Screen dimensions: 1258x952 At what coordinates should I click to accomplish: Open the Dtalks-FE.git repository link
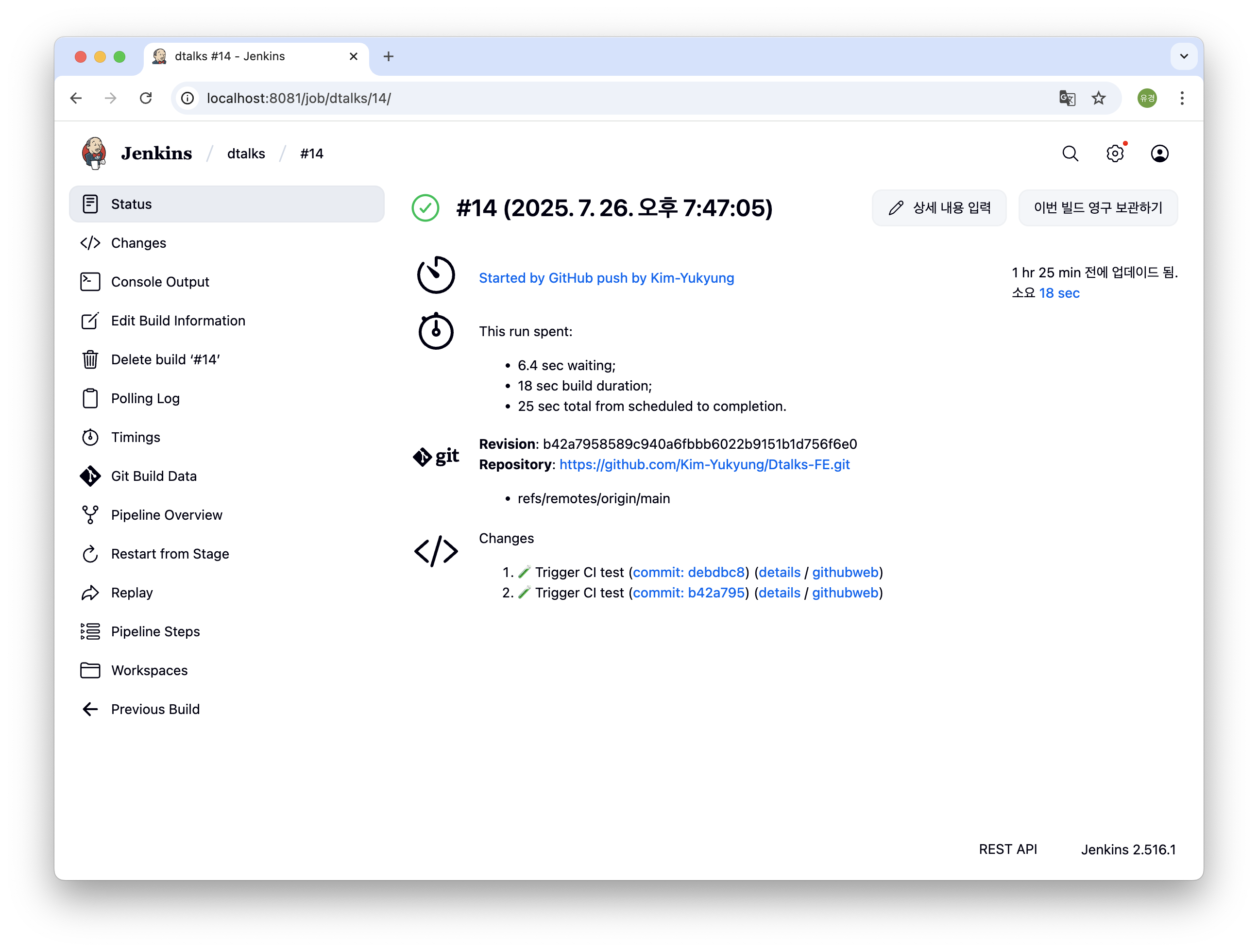[704, 465]
